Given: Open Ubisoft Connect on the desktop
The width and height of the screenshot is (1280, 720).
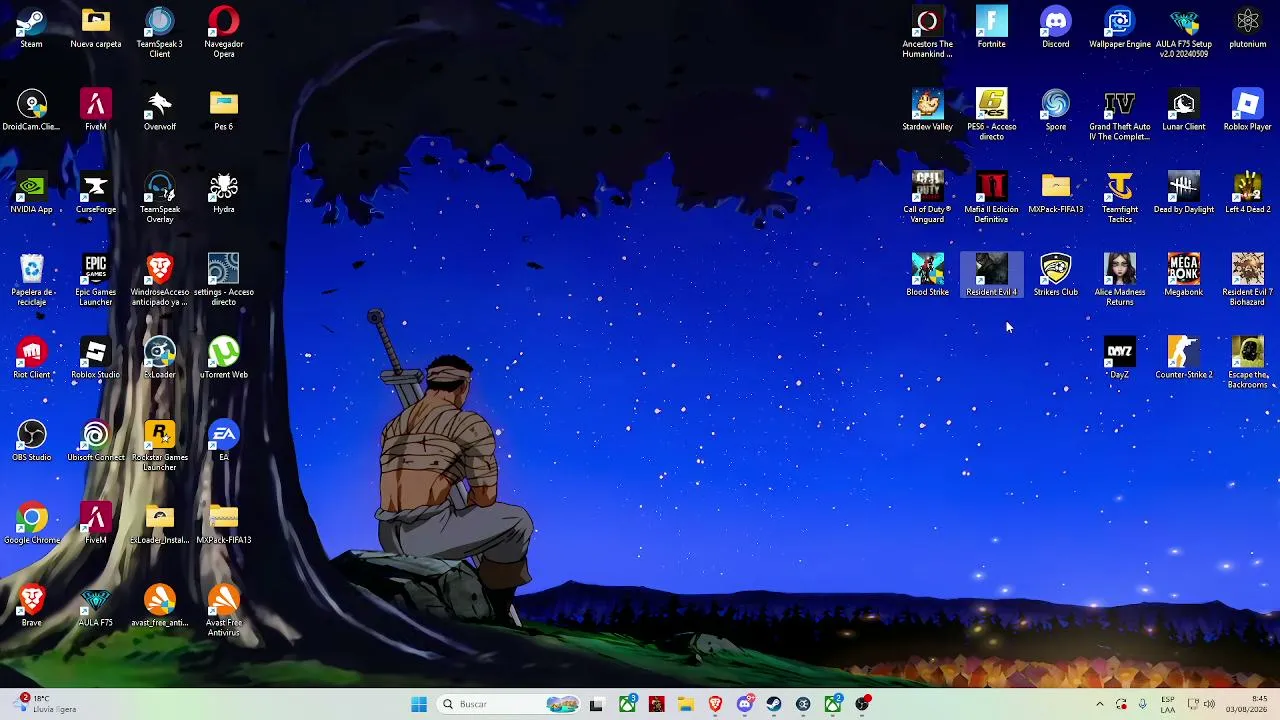Looking at the screenshot, I should click(x=96, y=442).
